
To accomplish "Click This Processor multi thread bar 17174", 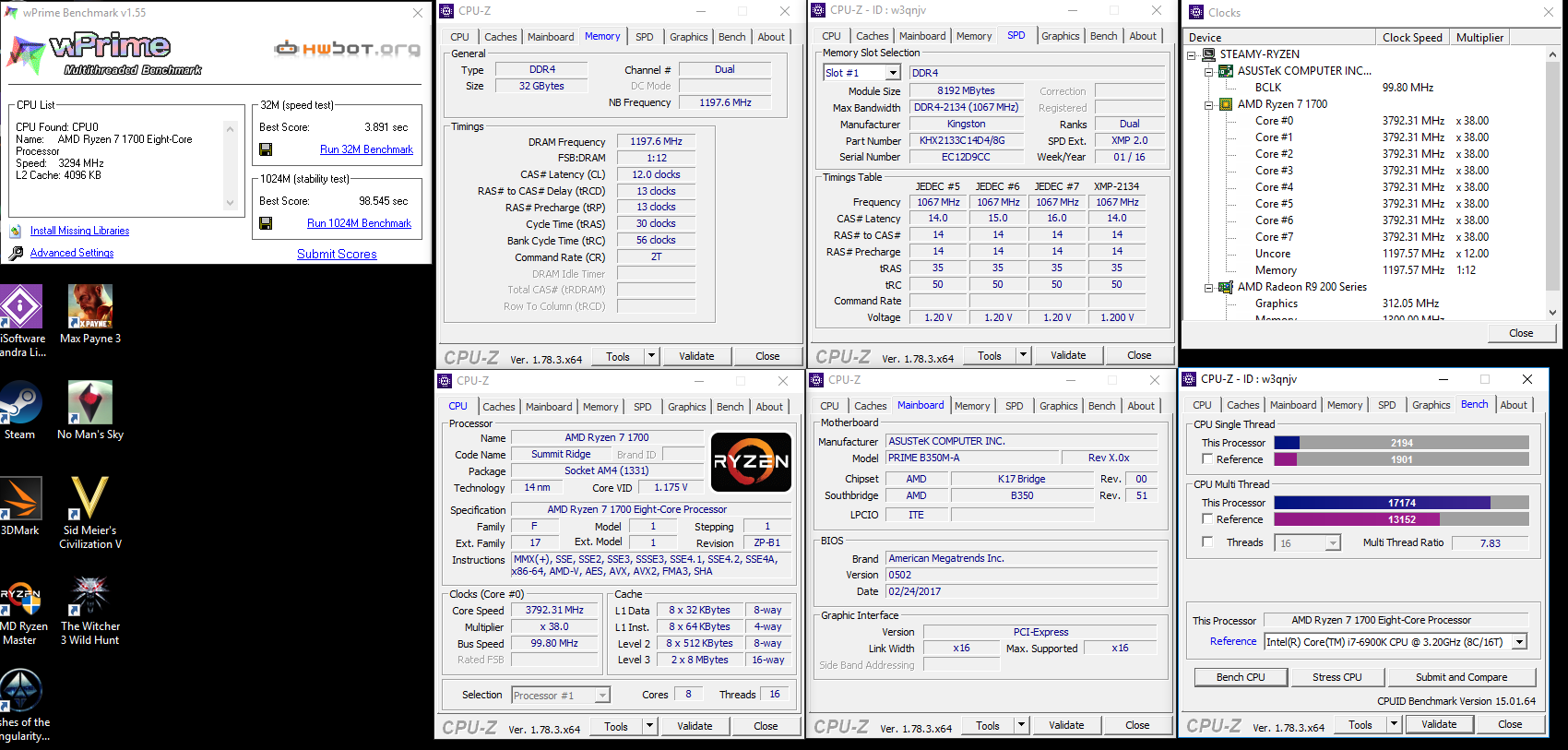I will pyautogui.click(x=1402, y=503).
